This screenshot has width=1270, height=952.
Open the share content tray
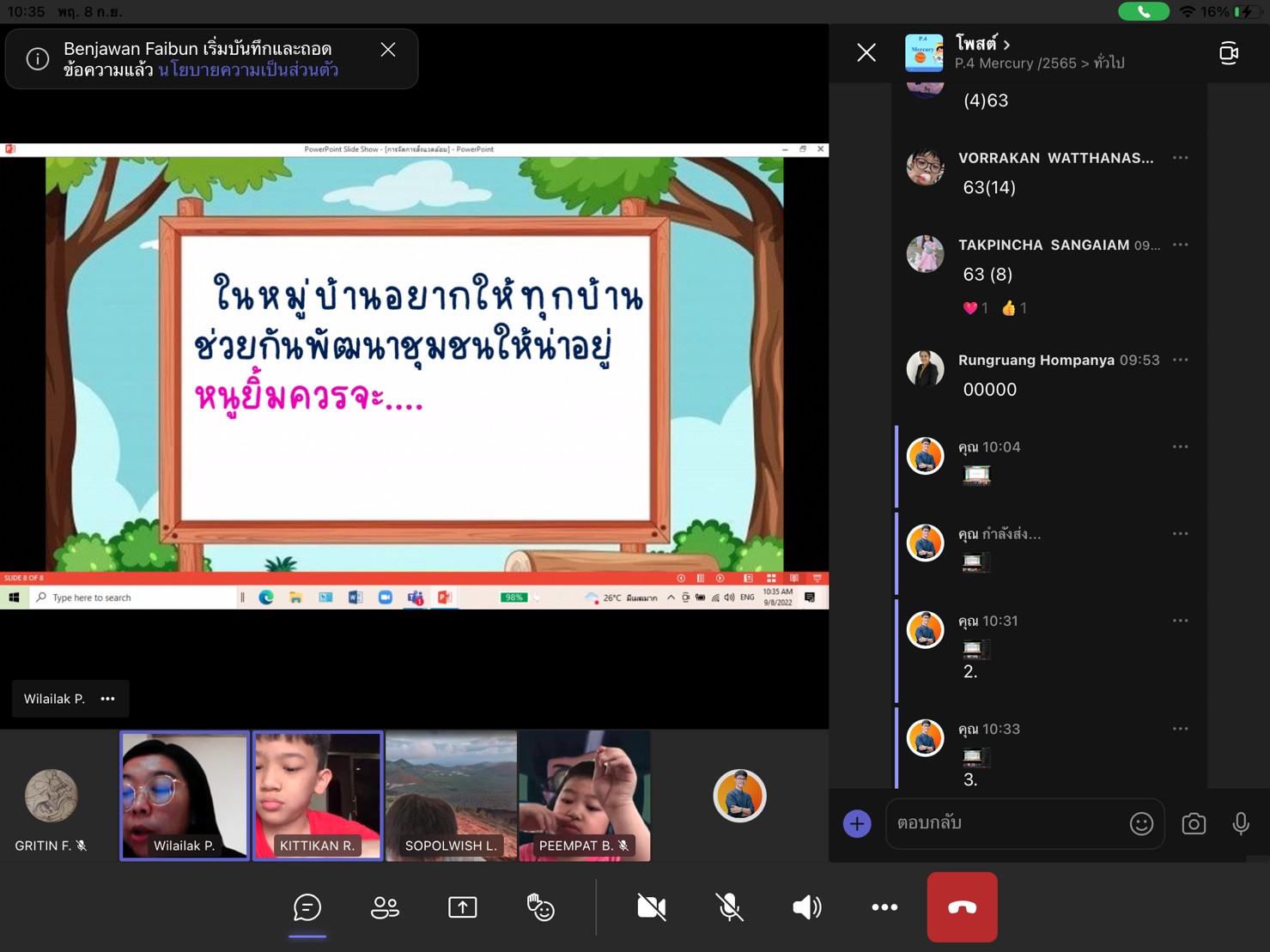coord(462,907)
